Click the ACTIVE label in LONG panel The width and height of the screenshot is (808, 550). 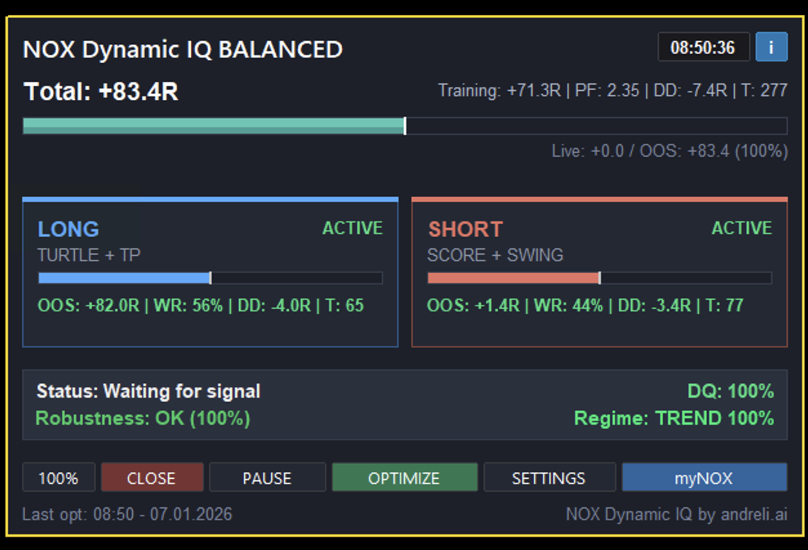coord(352,228)
